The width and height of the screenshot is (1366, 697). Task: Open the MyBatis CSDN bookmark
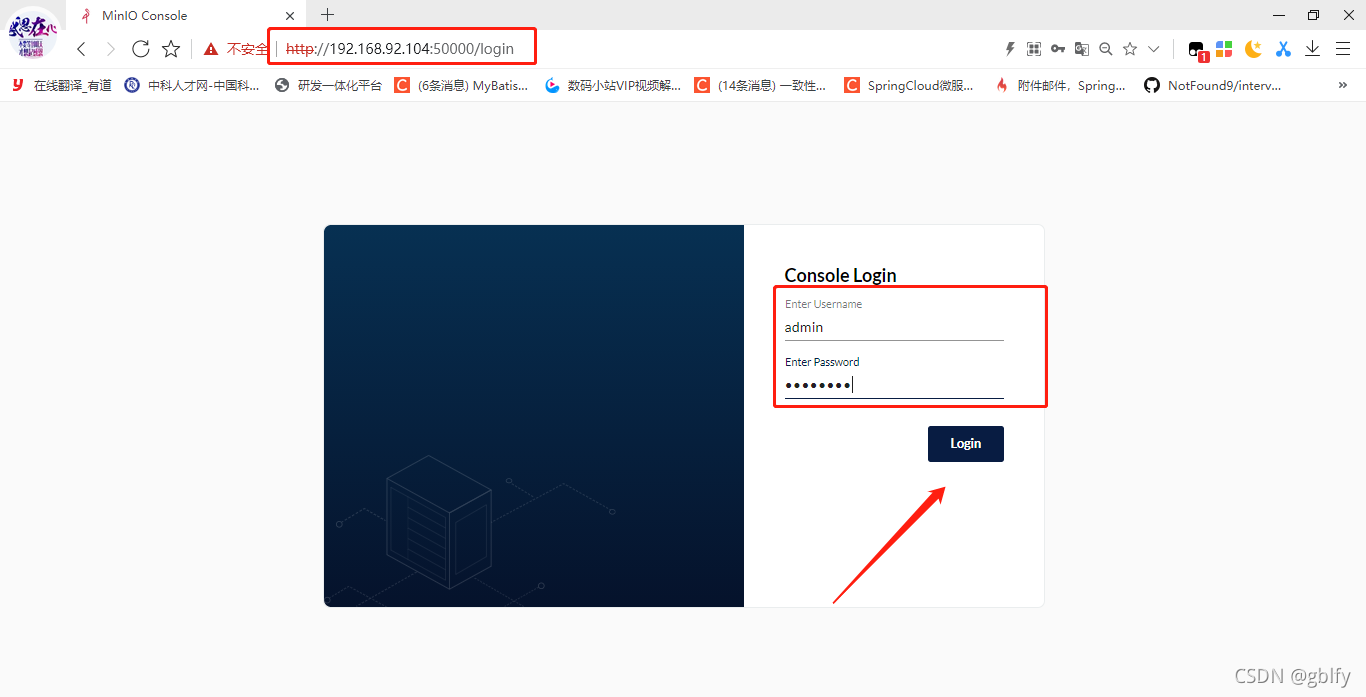click(462, 86)
